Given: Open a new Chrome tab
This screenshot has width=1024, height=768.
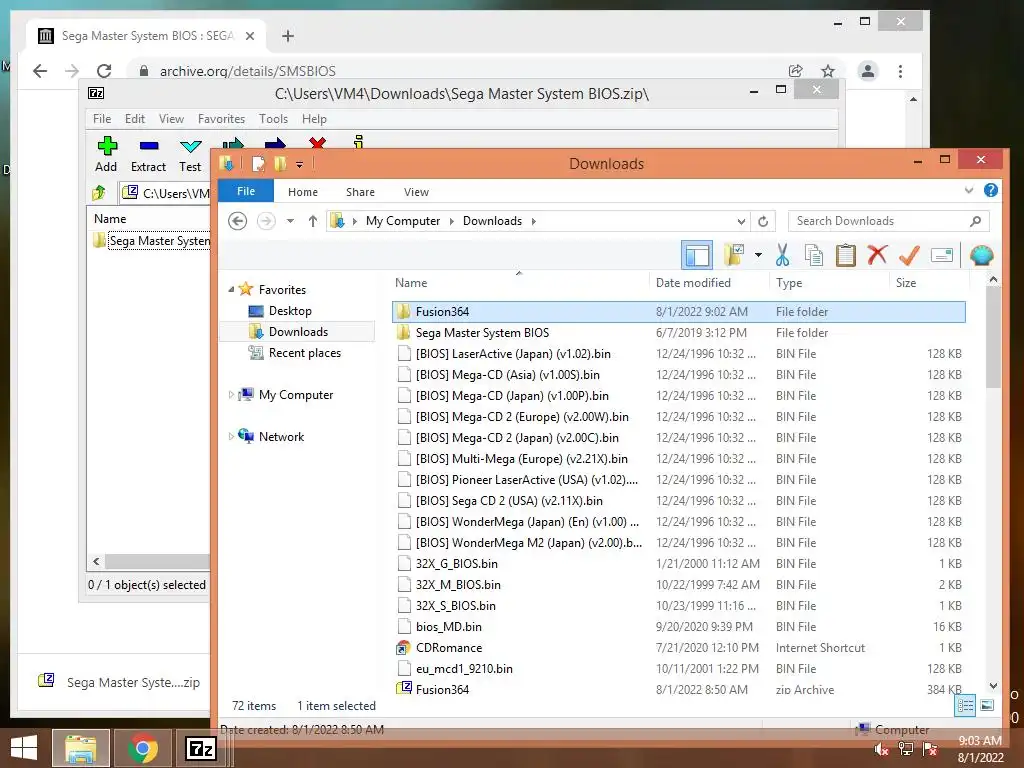Looking at the screenshot, I should 288,36.
